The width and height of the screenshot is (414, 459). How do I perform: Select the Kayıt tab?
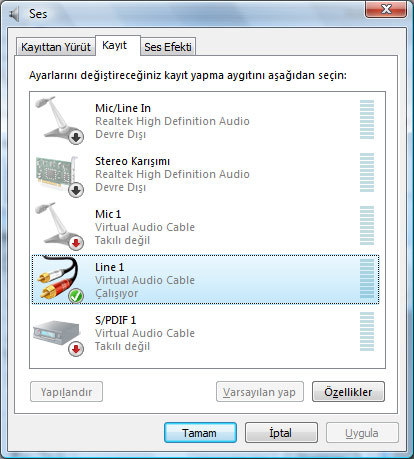tap(117, 45)
